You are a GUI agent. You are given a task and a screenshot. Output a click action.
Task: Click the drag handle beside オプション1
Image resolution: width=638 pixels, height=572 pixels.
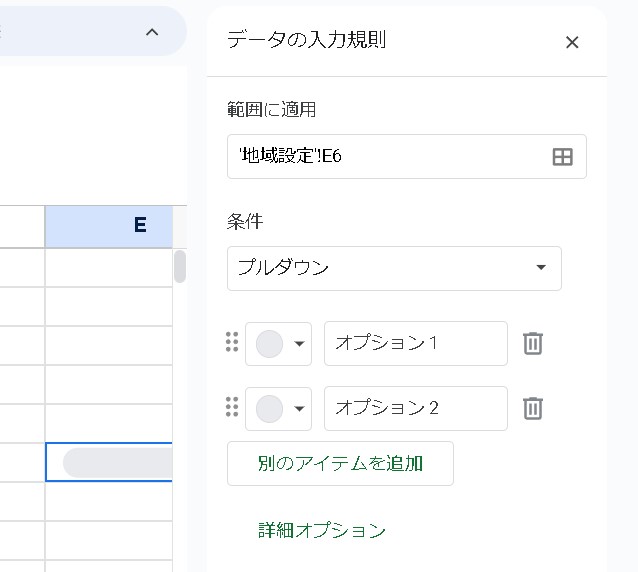point(232,343)
